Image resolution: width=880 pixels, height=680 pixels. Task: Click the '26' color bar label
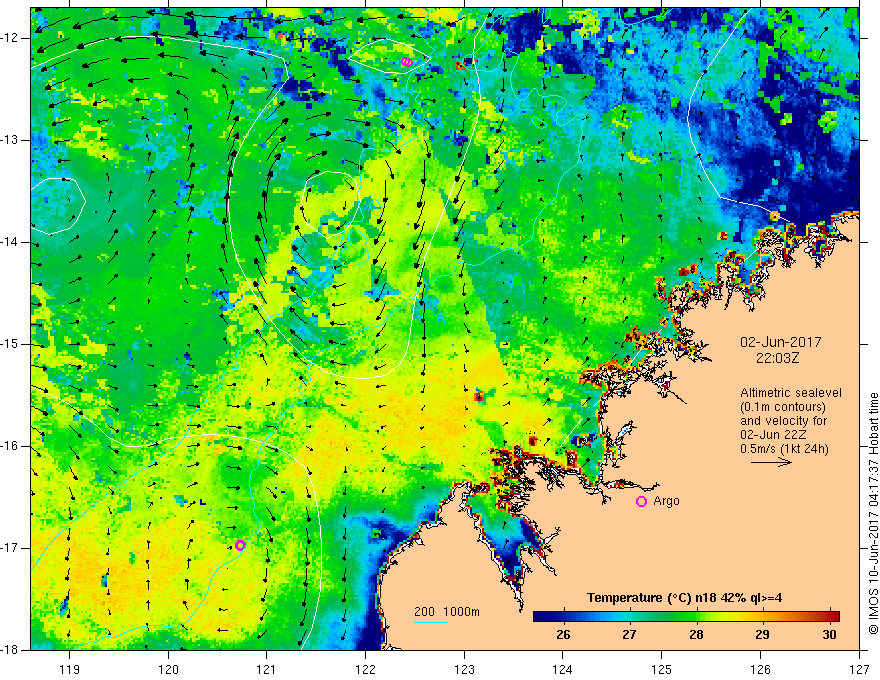[563, 635]
